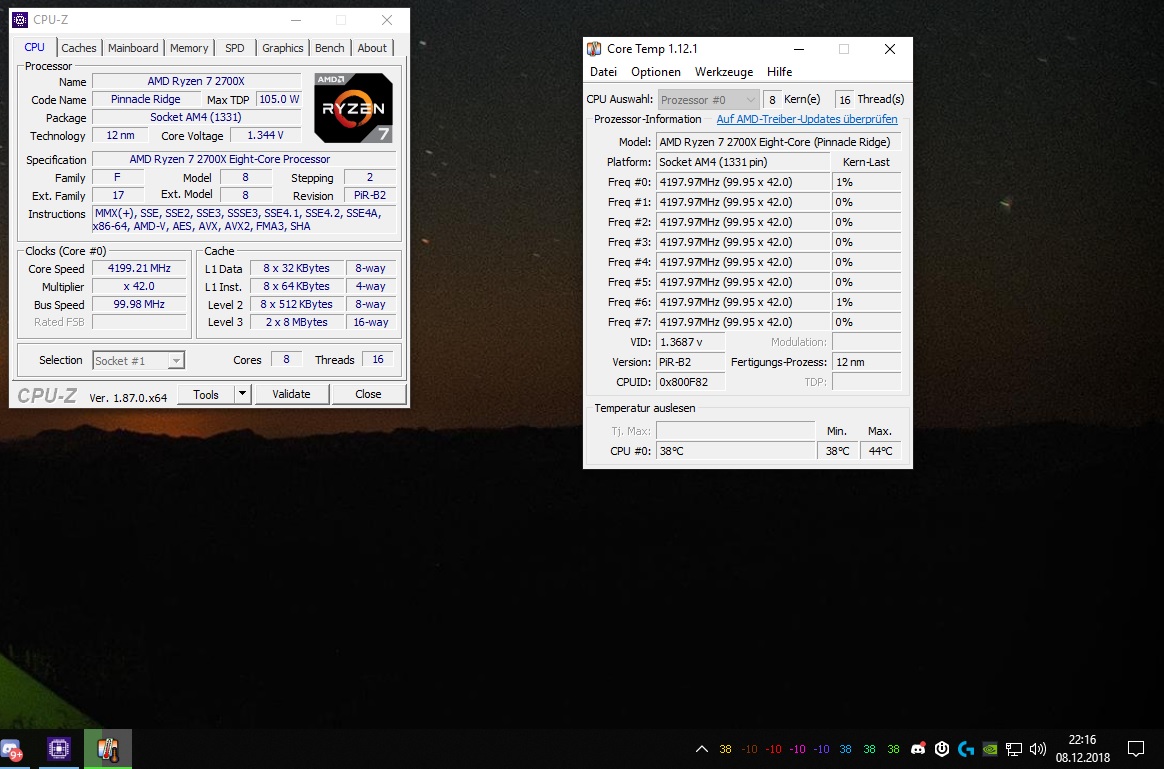
Task: Click the Freq #0 value in Core Temp
Action: (x=742, y=182)
